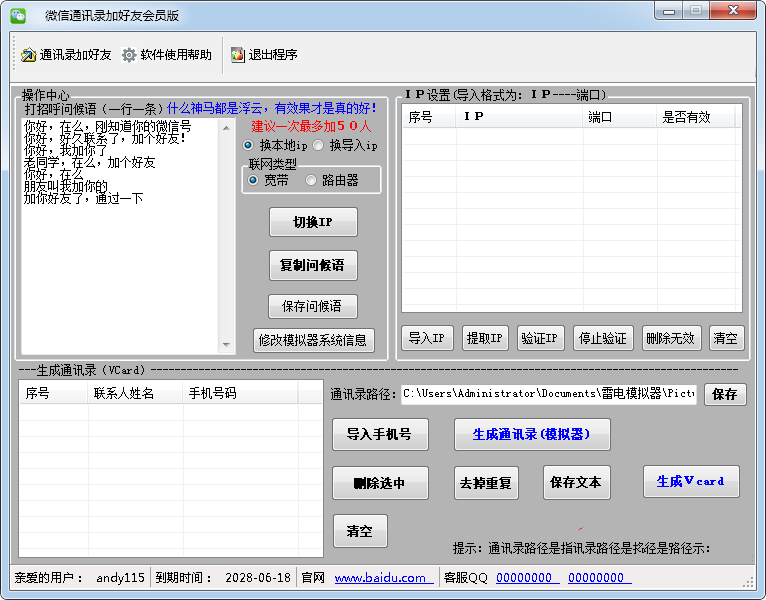Clear the contacts list with 清空
Viewport: 766px width, 600px height.
360,531
